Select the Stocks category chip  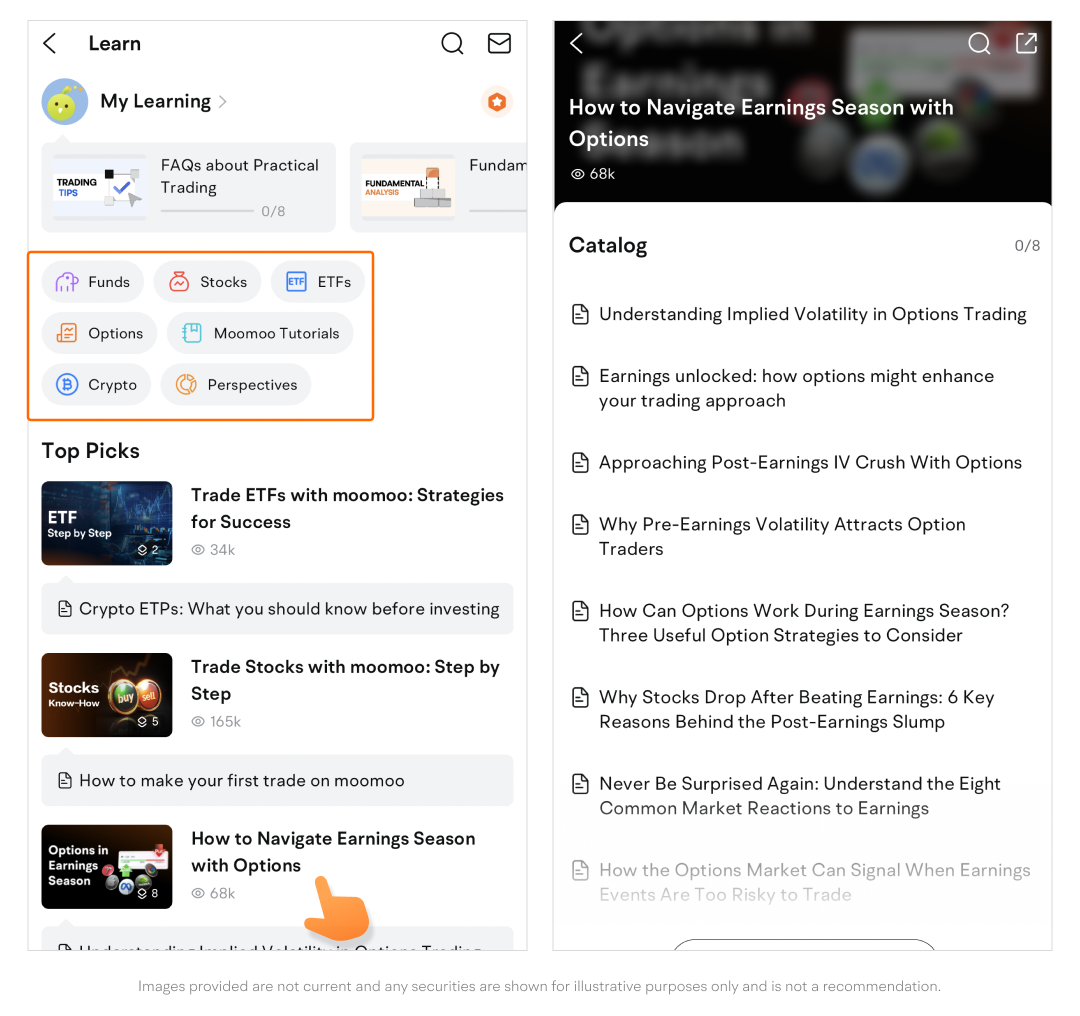[x=207, y=282]
